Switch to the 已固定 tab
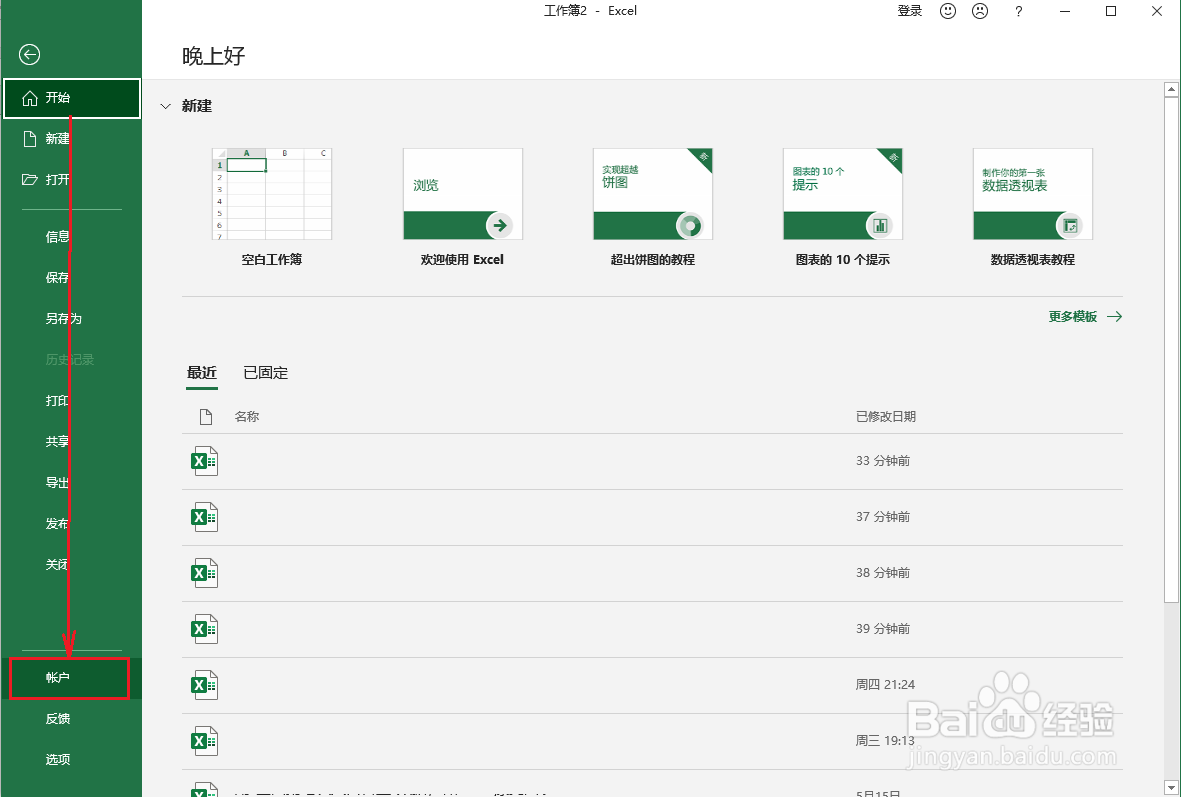 click(x=266, y=373)
